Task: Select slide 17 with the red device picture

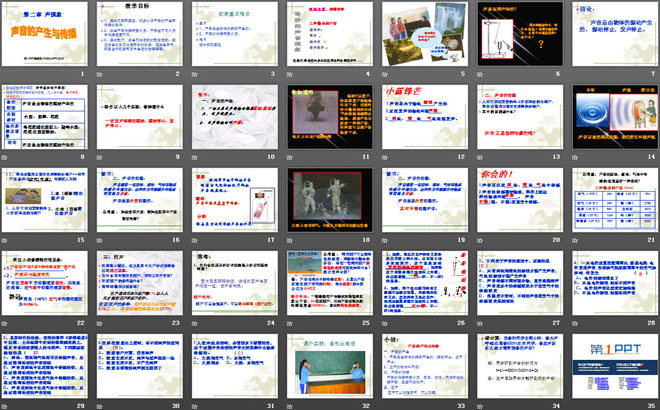Action: 235,203
